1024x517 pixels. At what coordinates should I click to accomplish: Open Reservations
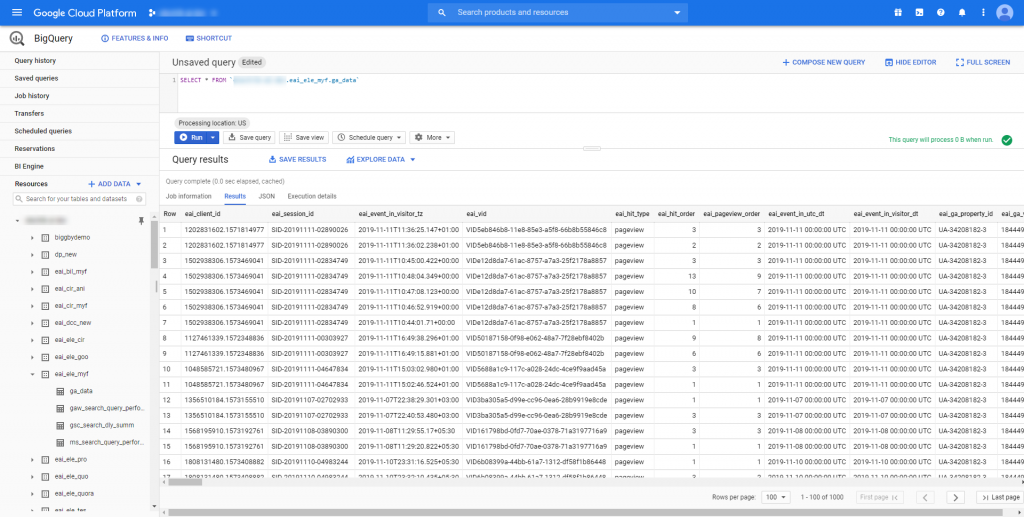click(x=35, y=149)
